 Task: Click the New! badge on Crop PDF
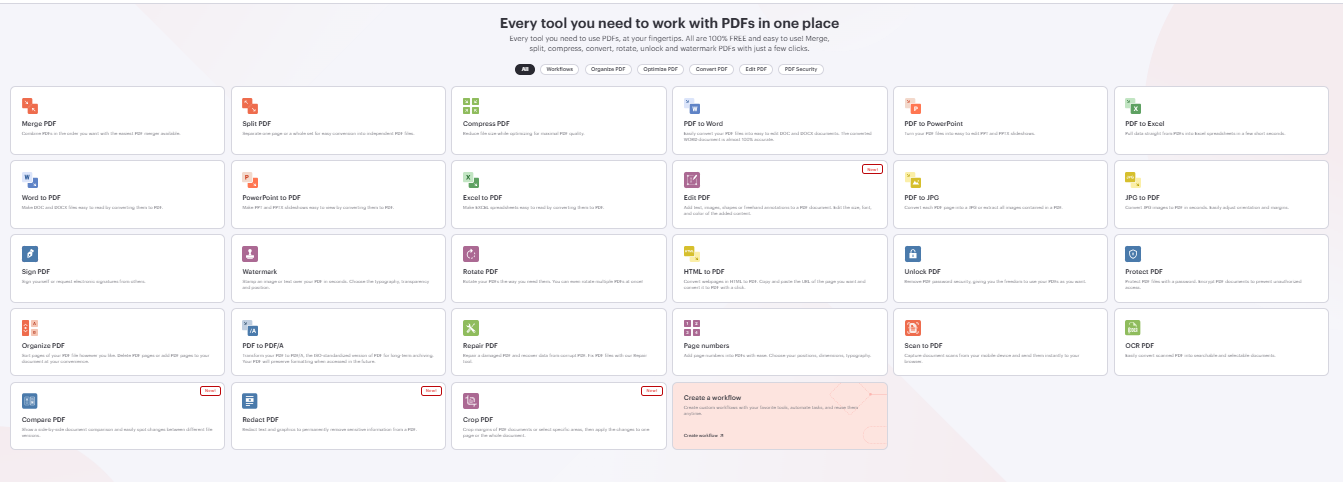tap(651, 390)
